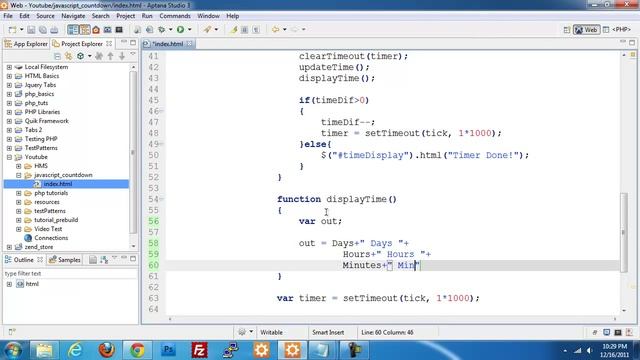Click the volume icon in system tray
640x360 pixels.
[589, 350]
